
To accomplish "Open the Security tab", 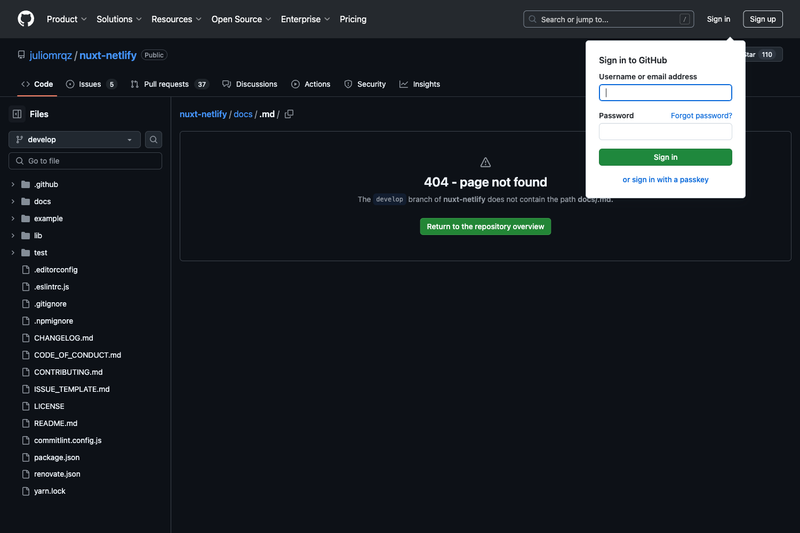I will 364,84.
